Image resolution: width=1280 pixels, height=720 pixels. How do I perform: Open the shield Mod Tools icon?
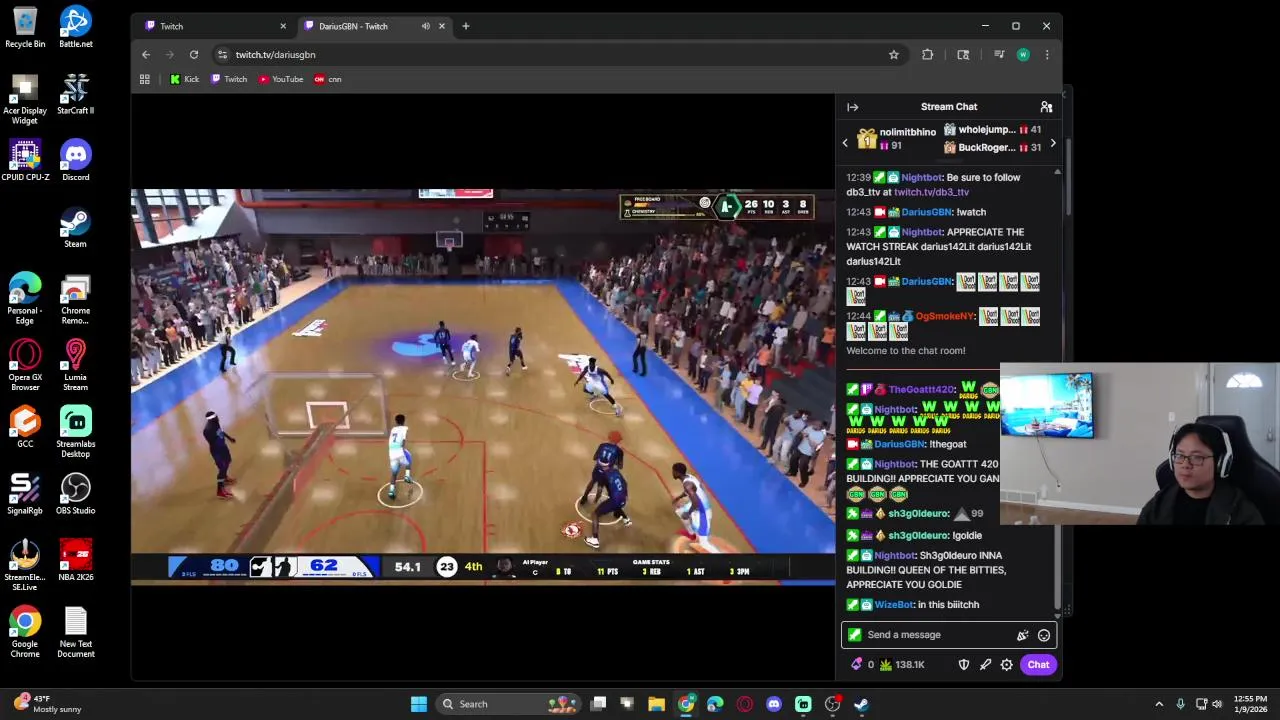pyautogui.click(x=964, y=665)
